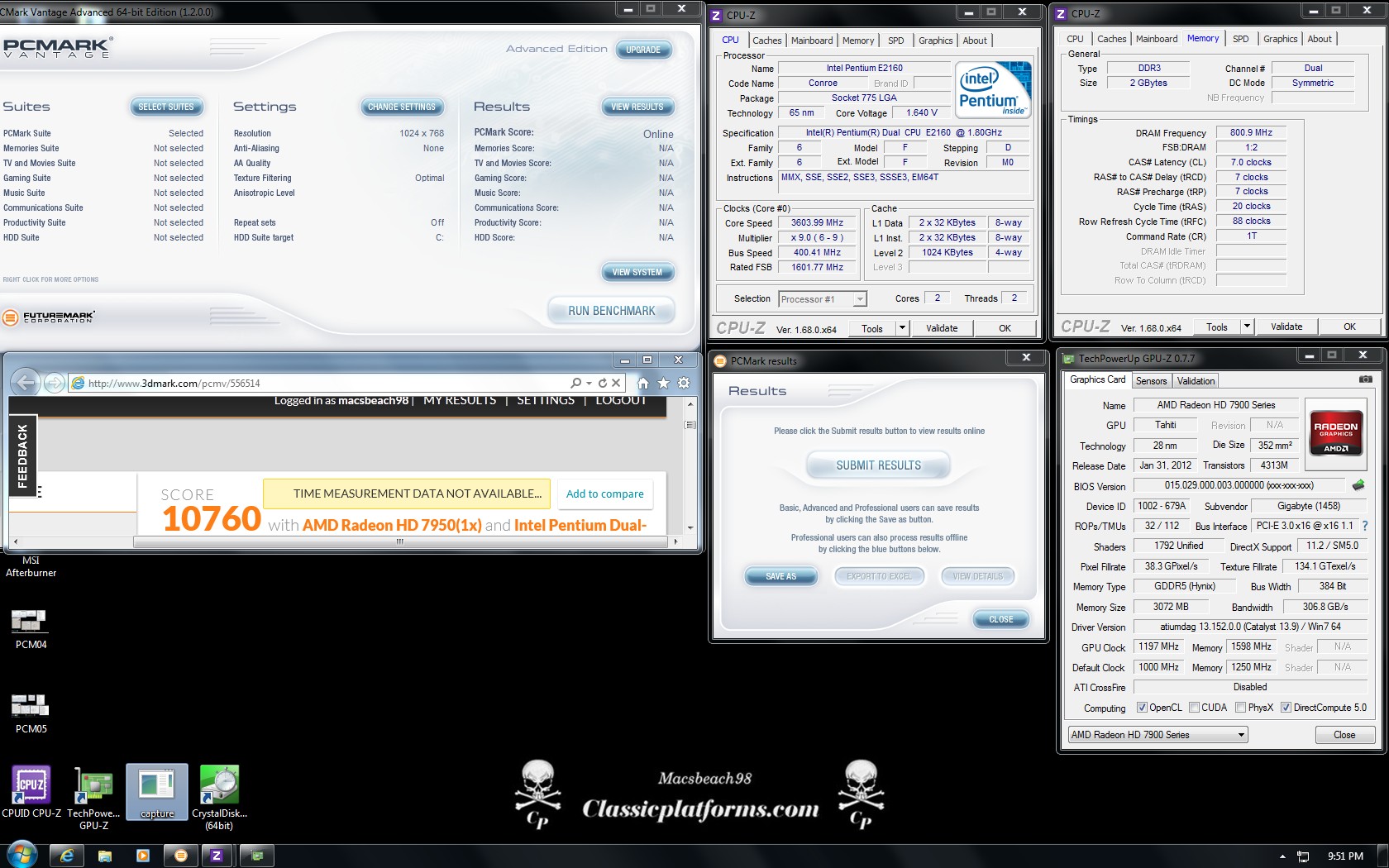The height and width of the screenshot is (868, 1389).
Task: Show hidden system tray icons arrow
Action: point(1282,856)
